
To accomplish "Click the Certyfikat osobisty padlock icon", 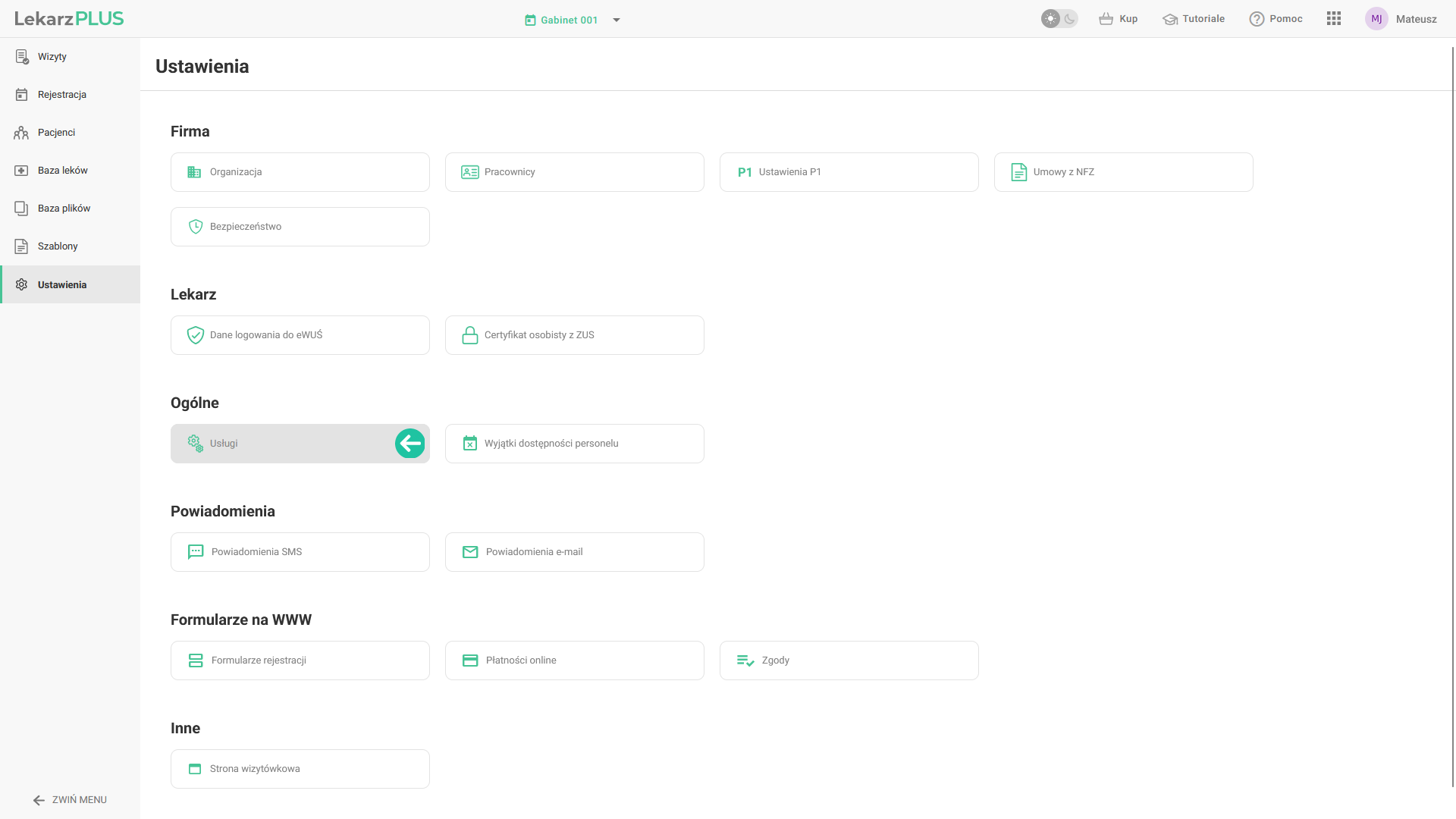I will pyautogui.click(x=470, y=335).
